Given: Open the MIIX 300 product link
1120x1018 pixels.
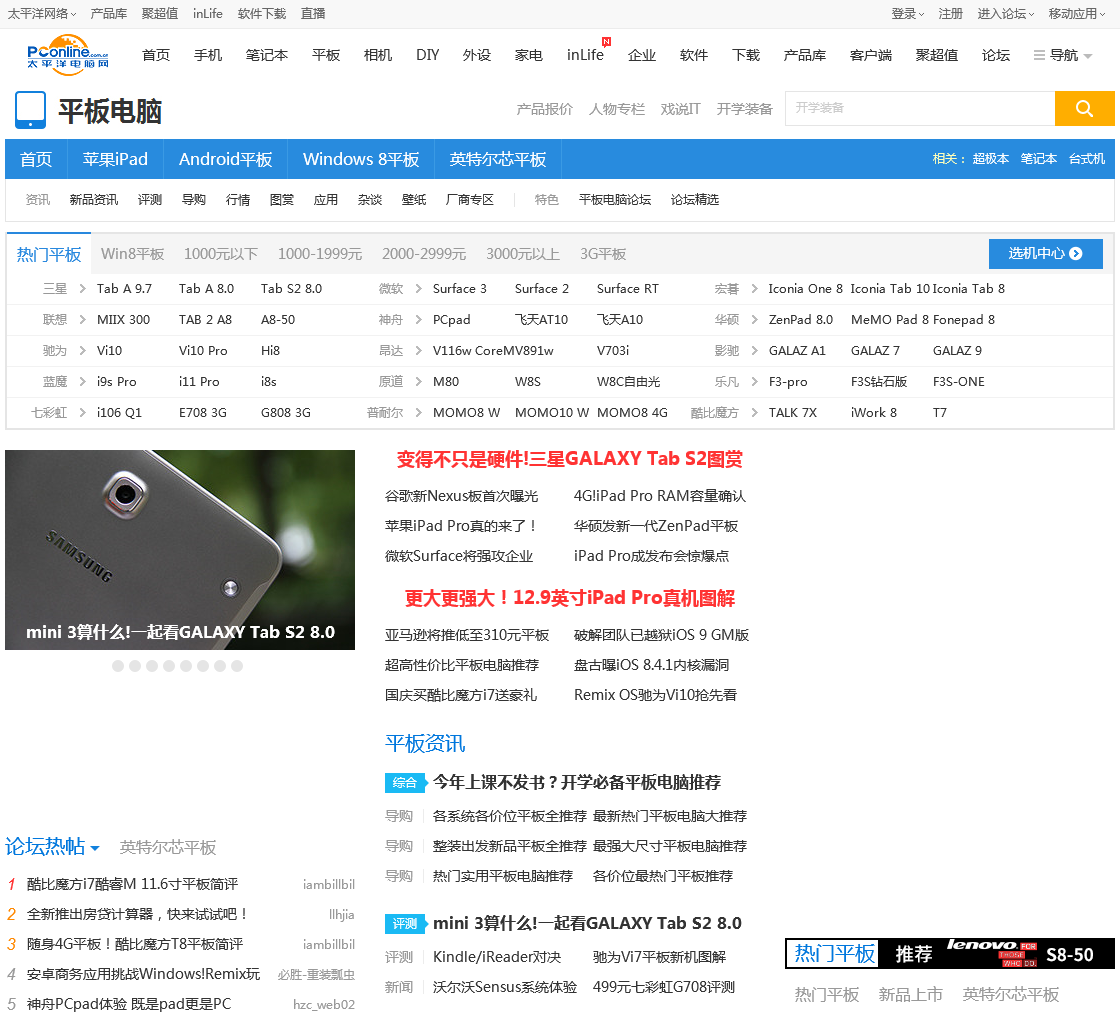Looking at the screenshot, I should click(x=124, y=319).
